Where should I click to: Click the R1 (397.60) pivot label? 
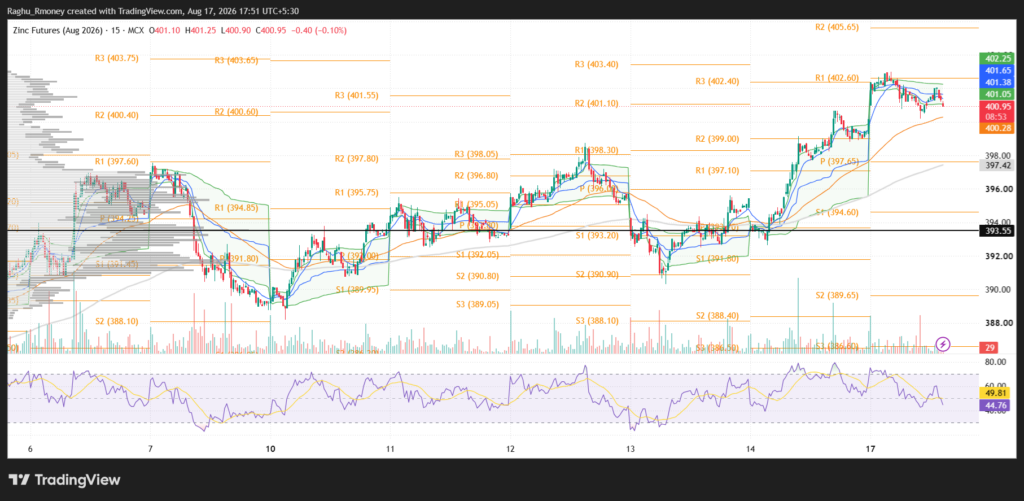pos(116,161)
